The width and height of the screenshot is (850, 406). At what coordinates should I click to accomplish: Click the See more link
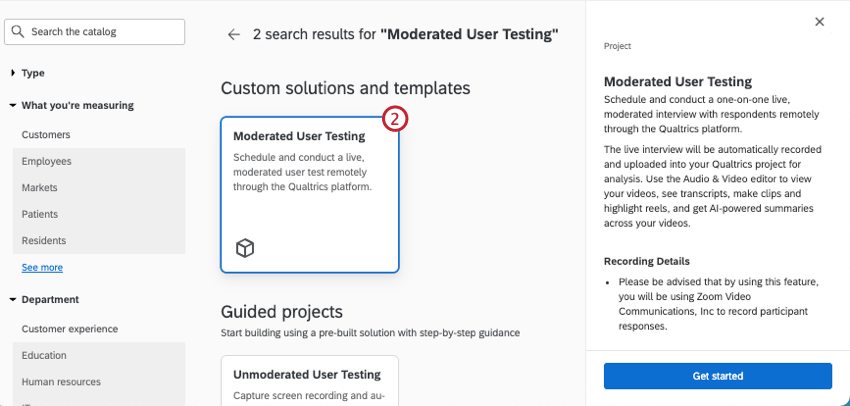click(x=42, y=267)
